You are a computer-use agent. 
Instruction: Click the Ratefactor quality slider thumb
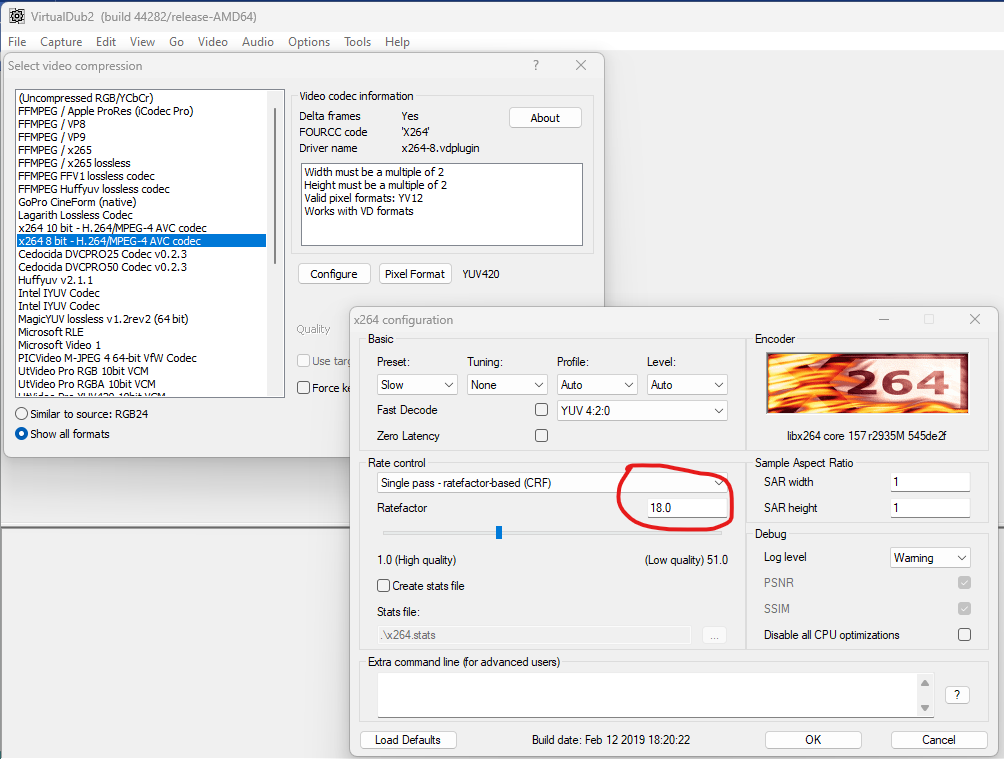coord(499,532)
